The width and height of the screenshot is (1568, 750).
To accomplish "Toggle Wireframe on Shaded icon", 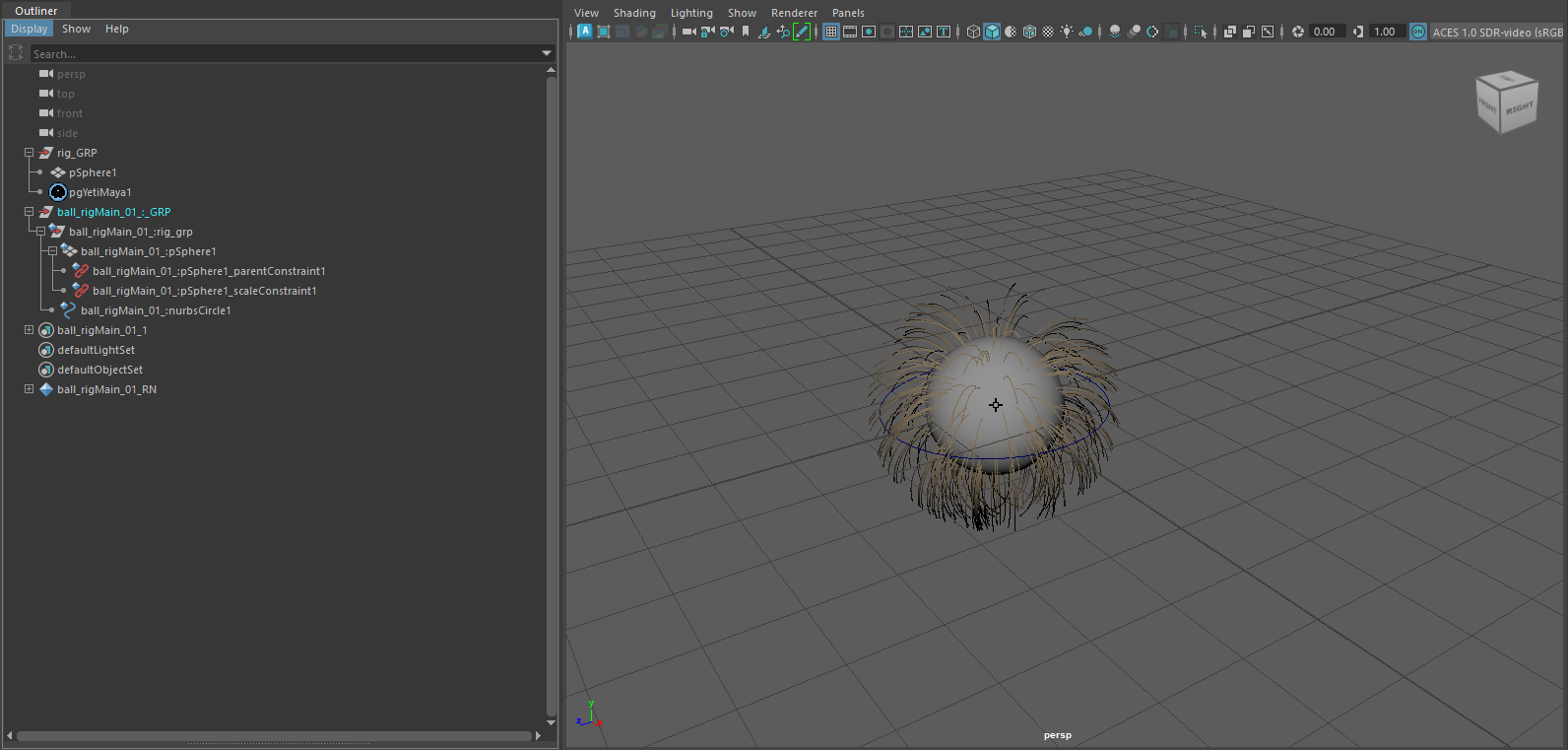I will point(1029,32).
